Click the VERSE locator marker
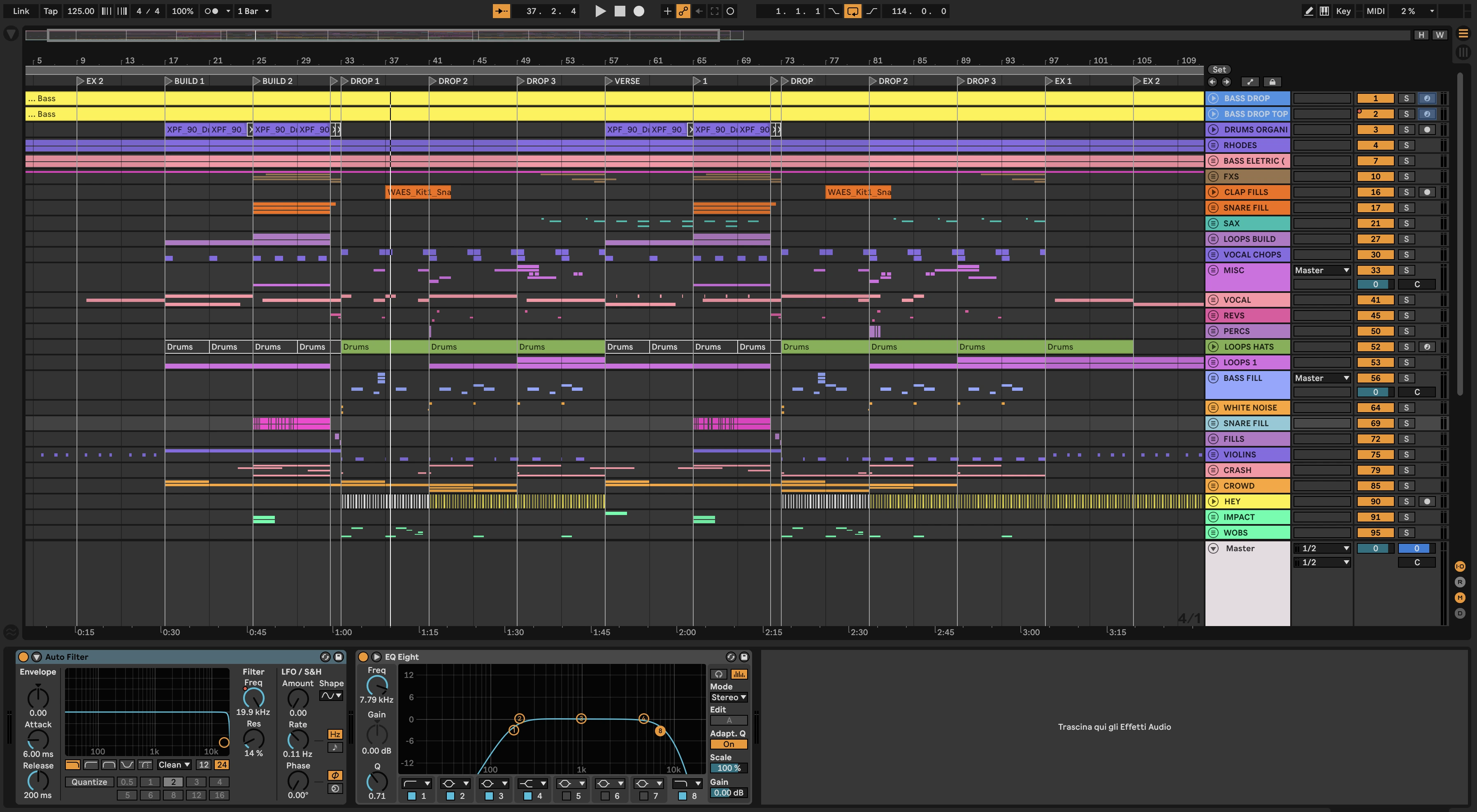The height and width of the screenshot is (812, 1477). tap(609, 81)
